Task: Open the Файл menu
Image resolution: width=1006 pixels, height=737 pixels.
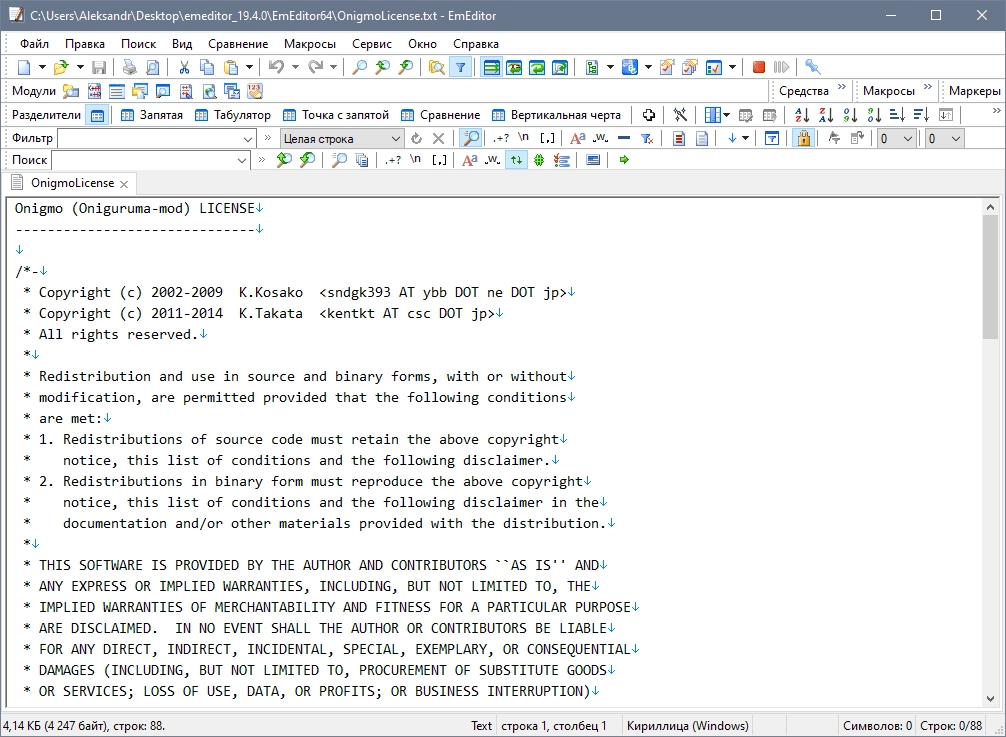Action: tap(34, 44)
